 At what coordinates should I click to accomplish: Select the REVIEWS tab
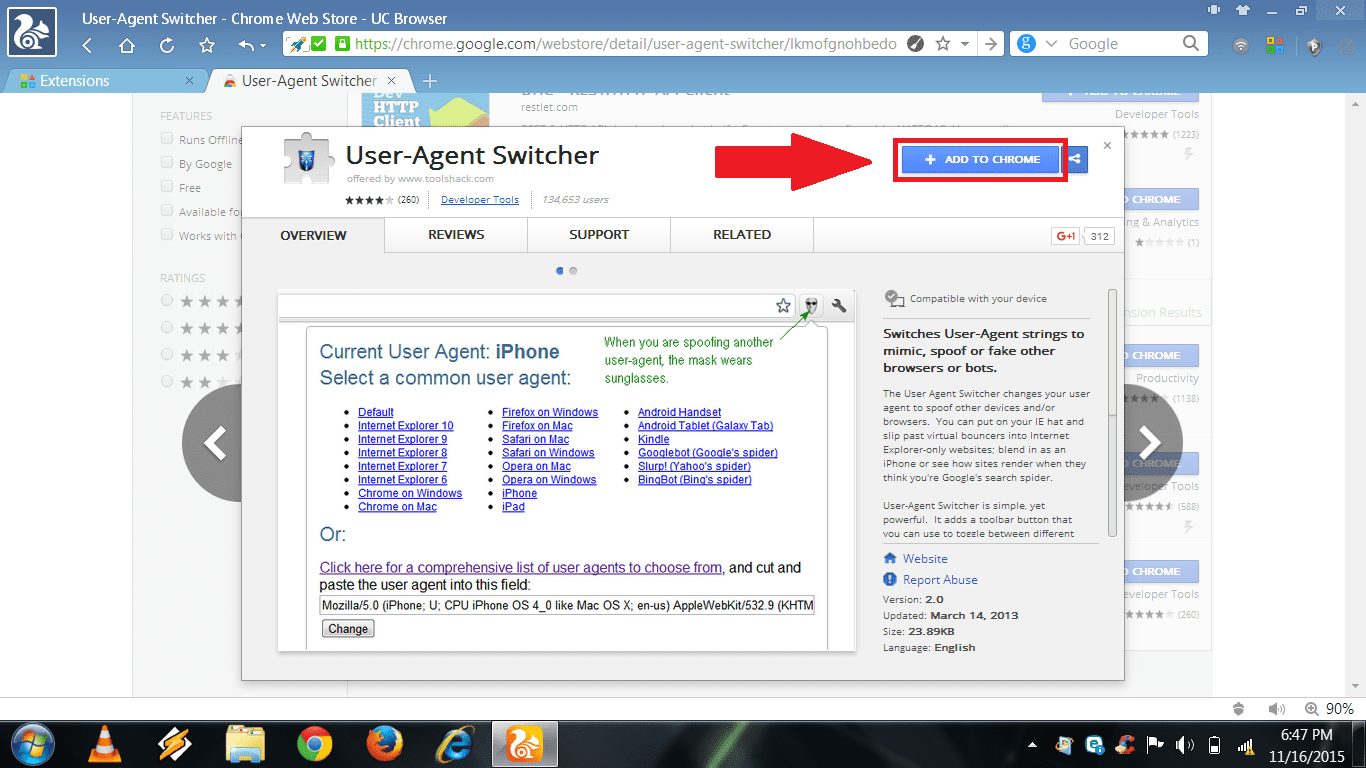pos(456,235)
